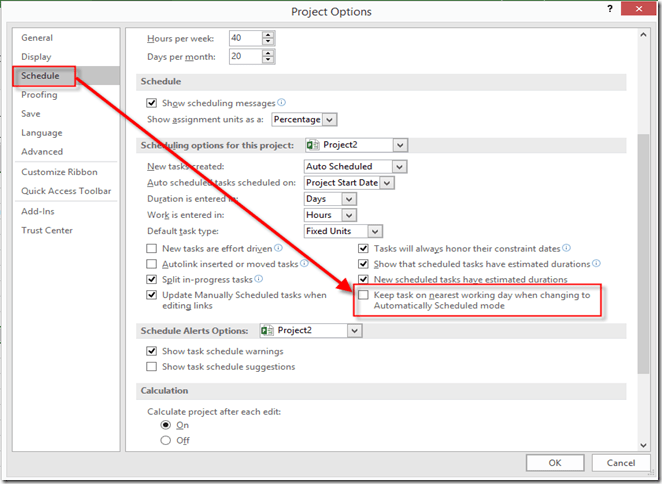The height and width of the screenshot is (484, 662).
Task: Switch to the Advanced options category
Action: pyautogui.click(x=42, y=152)
